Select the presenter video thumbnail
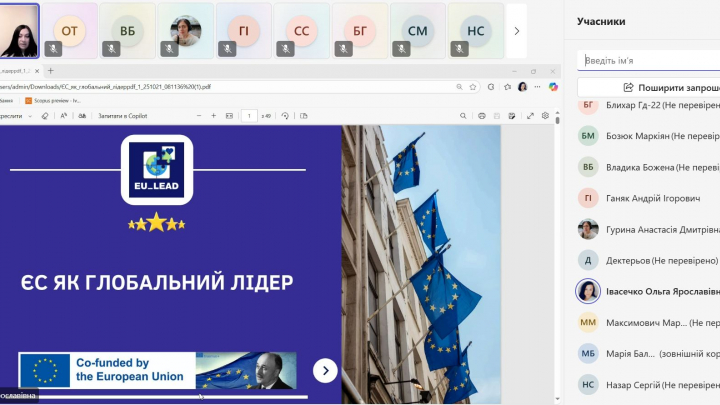This screenshot has width=720, height=405. (19, 31)
